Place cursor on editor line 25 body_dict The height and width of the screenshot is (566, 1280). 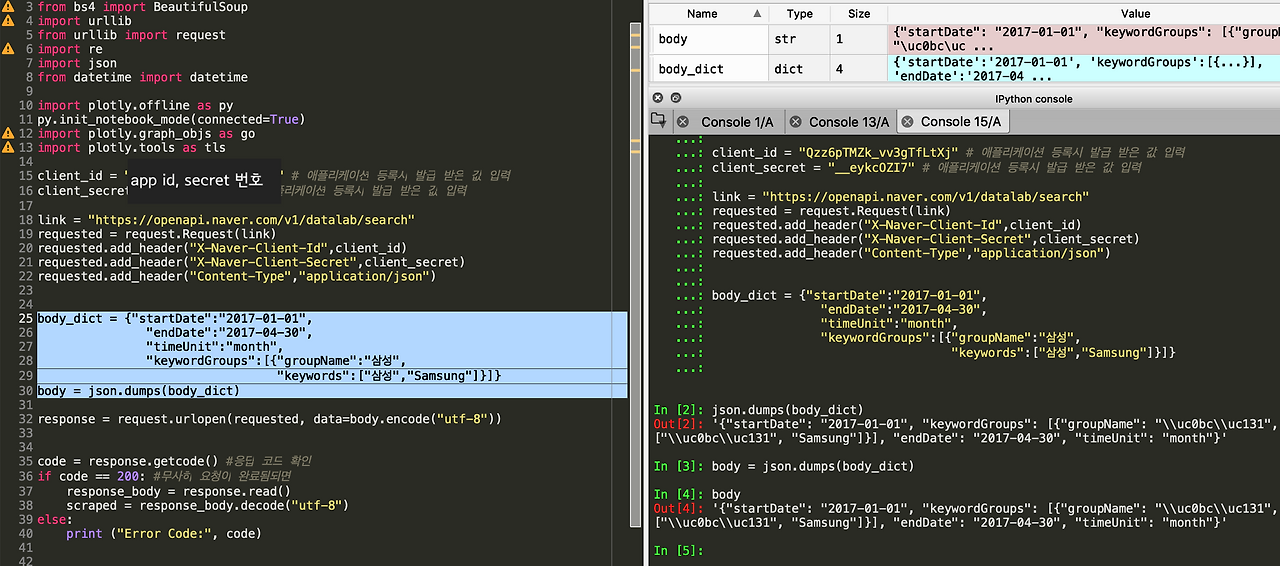click(175, 318)
